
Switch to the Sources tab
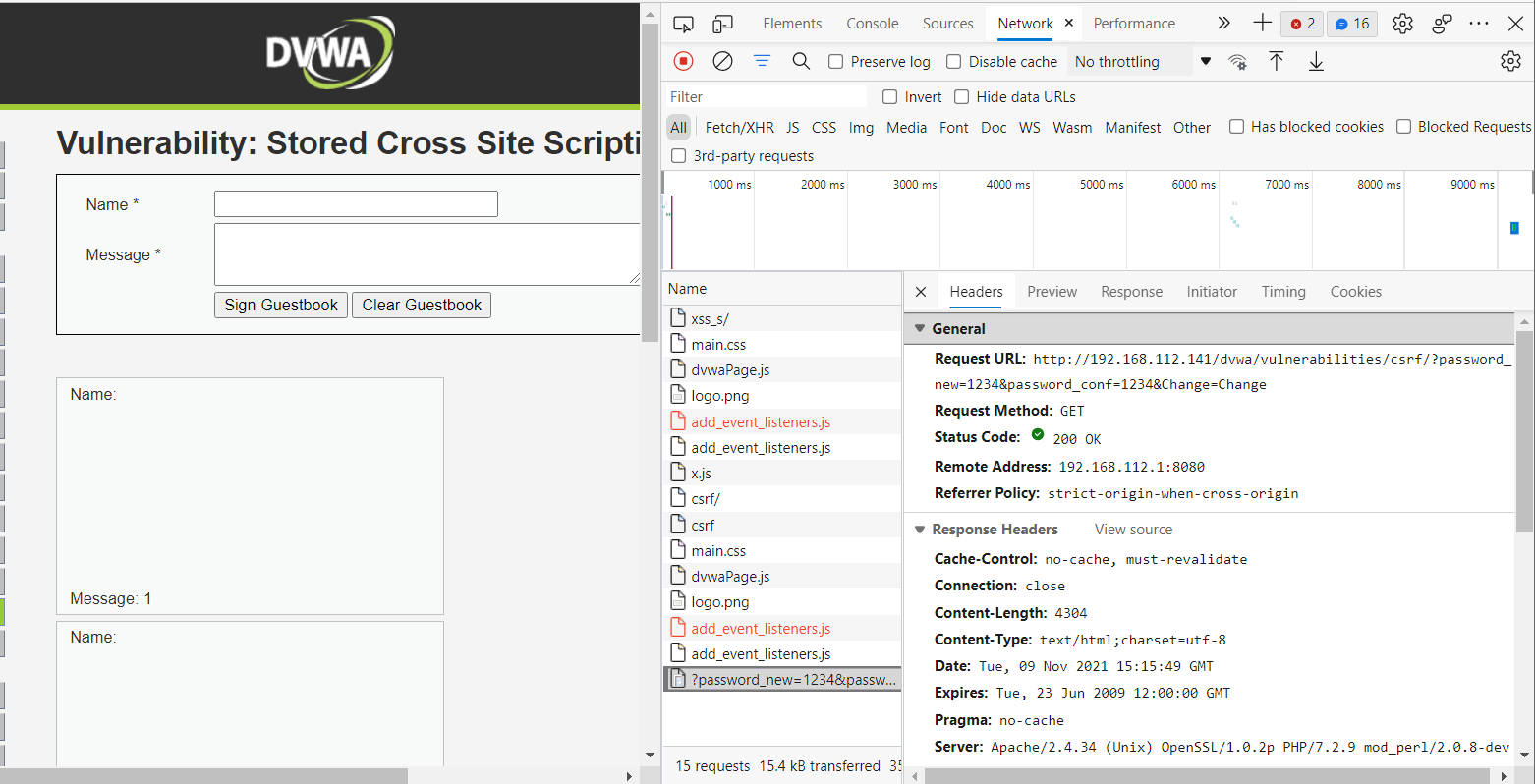click(x=947, y=24)
